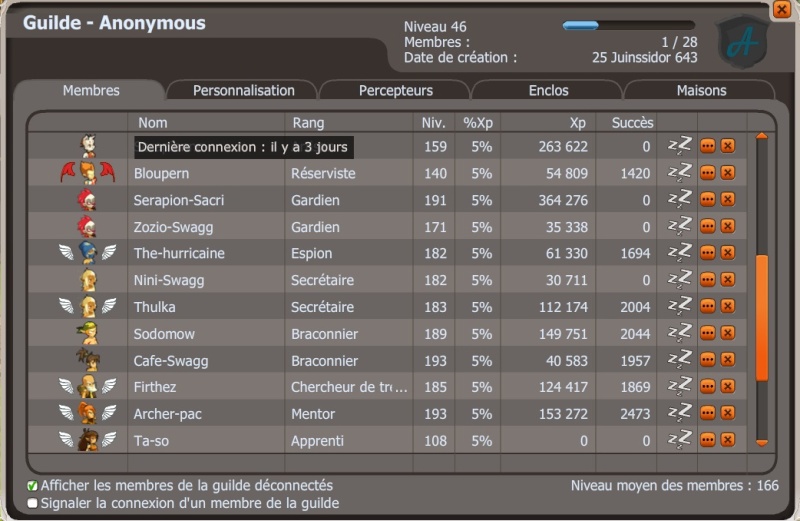Screen dimensions: 800x521
Task: Switch to the Membres tab
Action: click(x=91, y=90)
